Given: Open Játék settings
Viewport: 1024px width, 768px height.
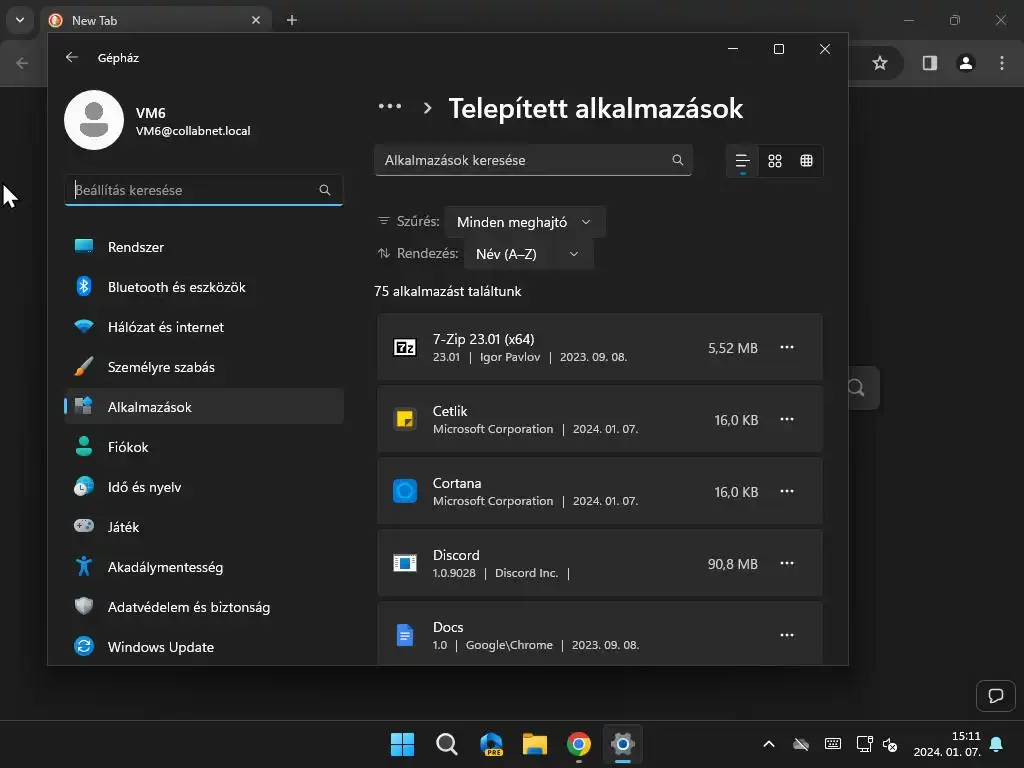Looking at the screenshot, I should [204, 526].
